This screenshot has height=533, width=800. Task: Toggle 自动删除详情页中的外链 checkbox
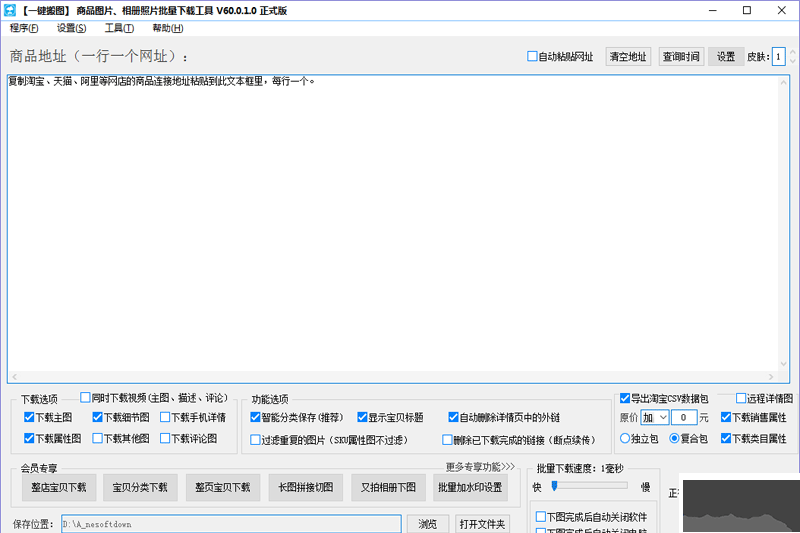pyautogui.click(x=453, y=417)
